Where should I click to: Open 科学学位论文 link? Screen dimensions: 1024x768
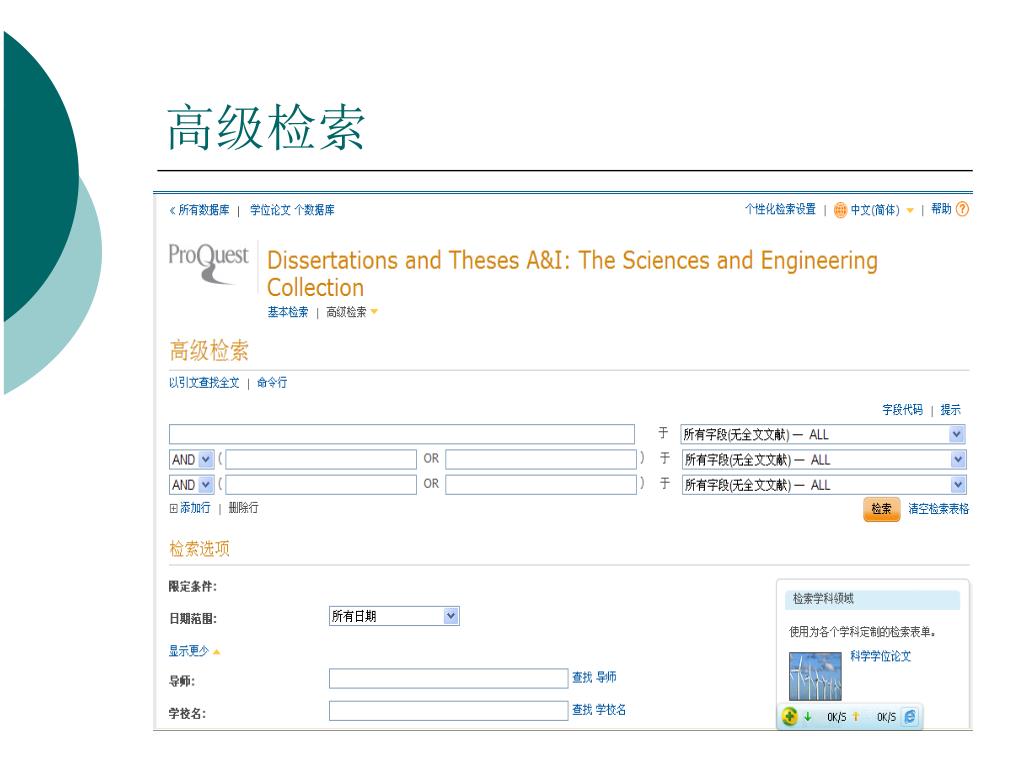(880, 656)
